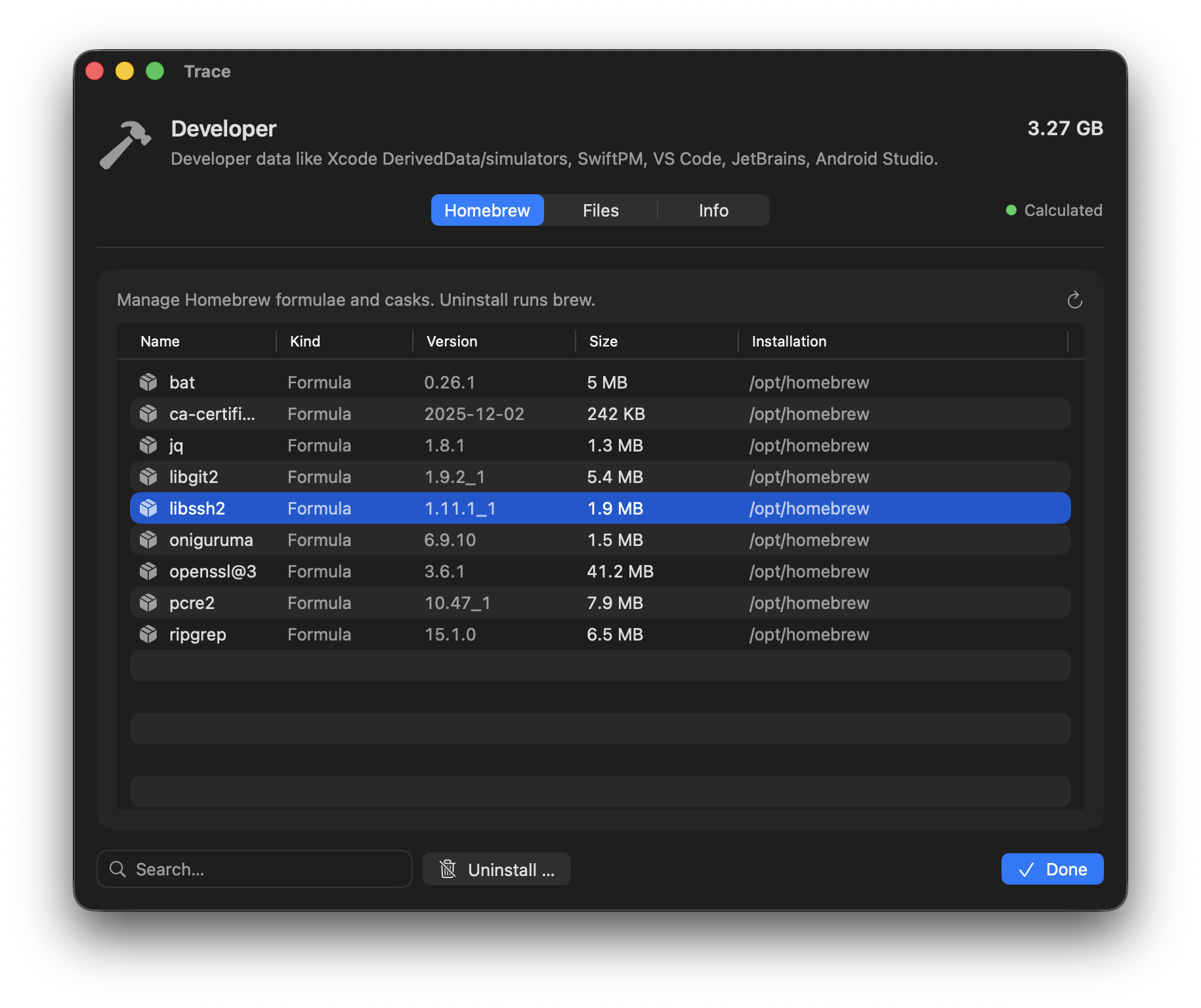This screenshot has width=1201, height=1008.
Task: Click the refresh Homebrew list icon
Action: (x=1074, y=300)
